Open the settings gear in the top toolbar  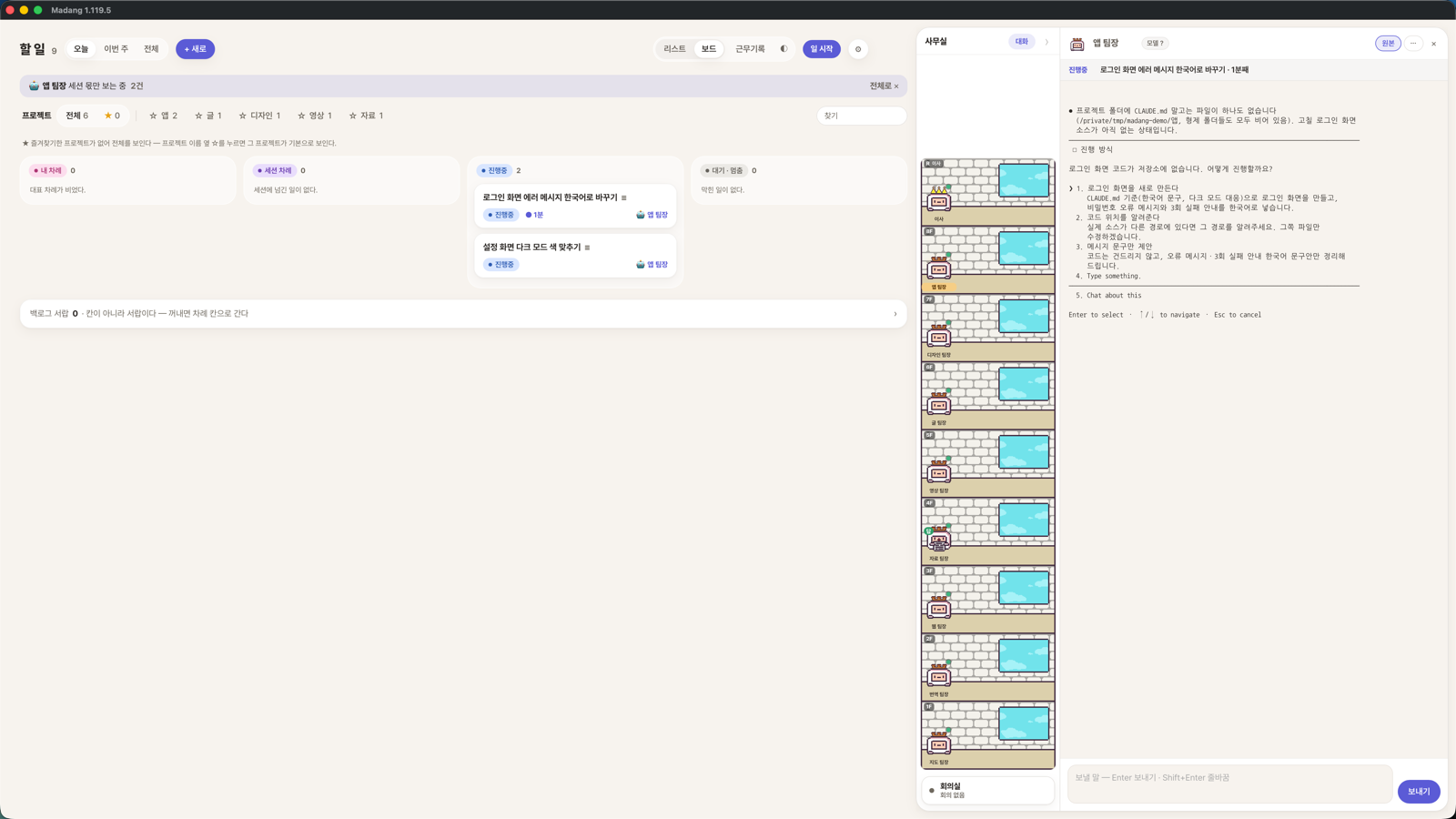[858, 49]
